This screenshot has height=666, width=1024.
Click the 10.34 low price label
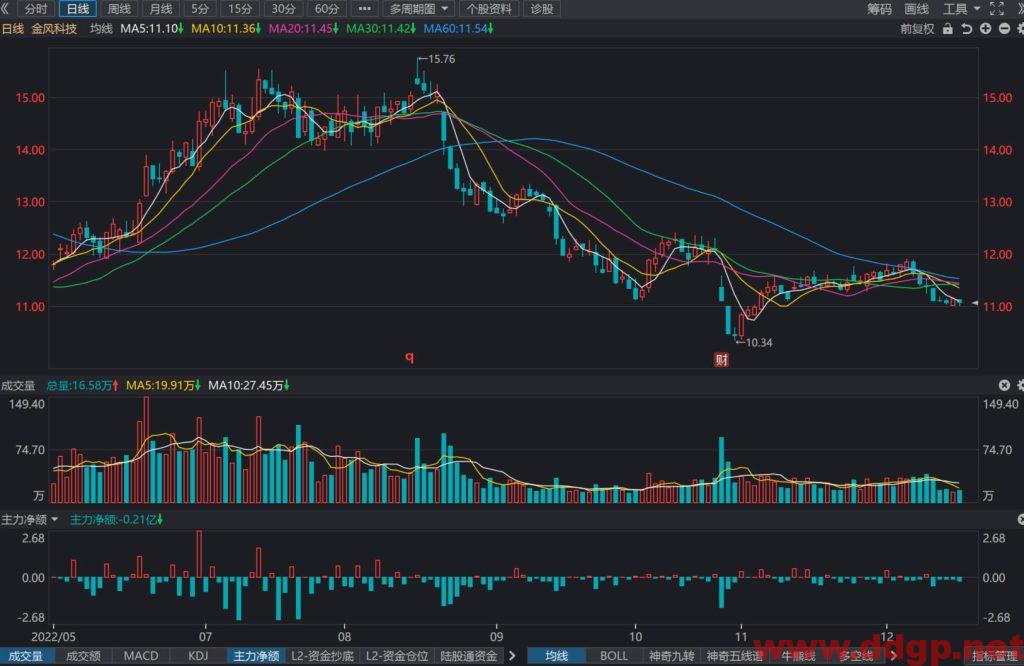759,342
